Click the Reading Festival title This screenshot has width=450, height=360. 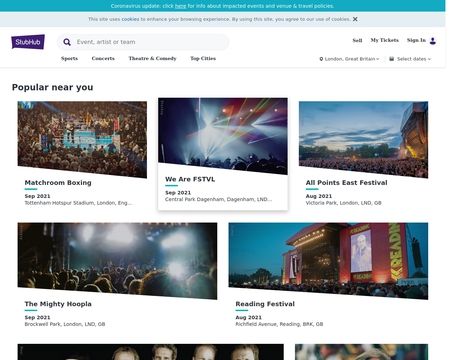coord(265,304)
